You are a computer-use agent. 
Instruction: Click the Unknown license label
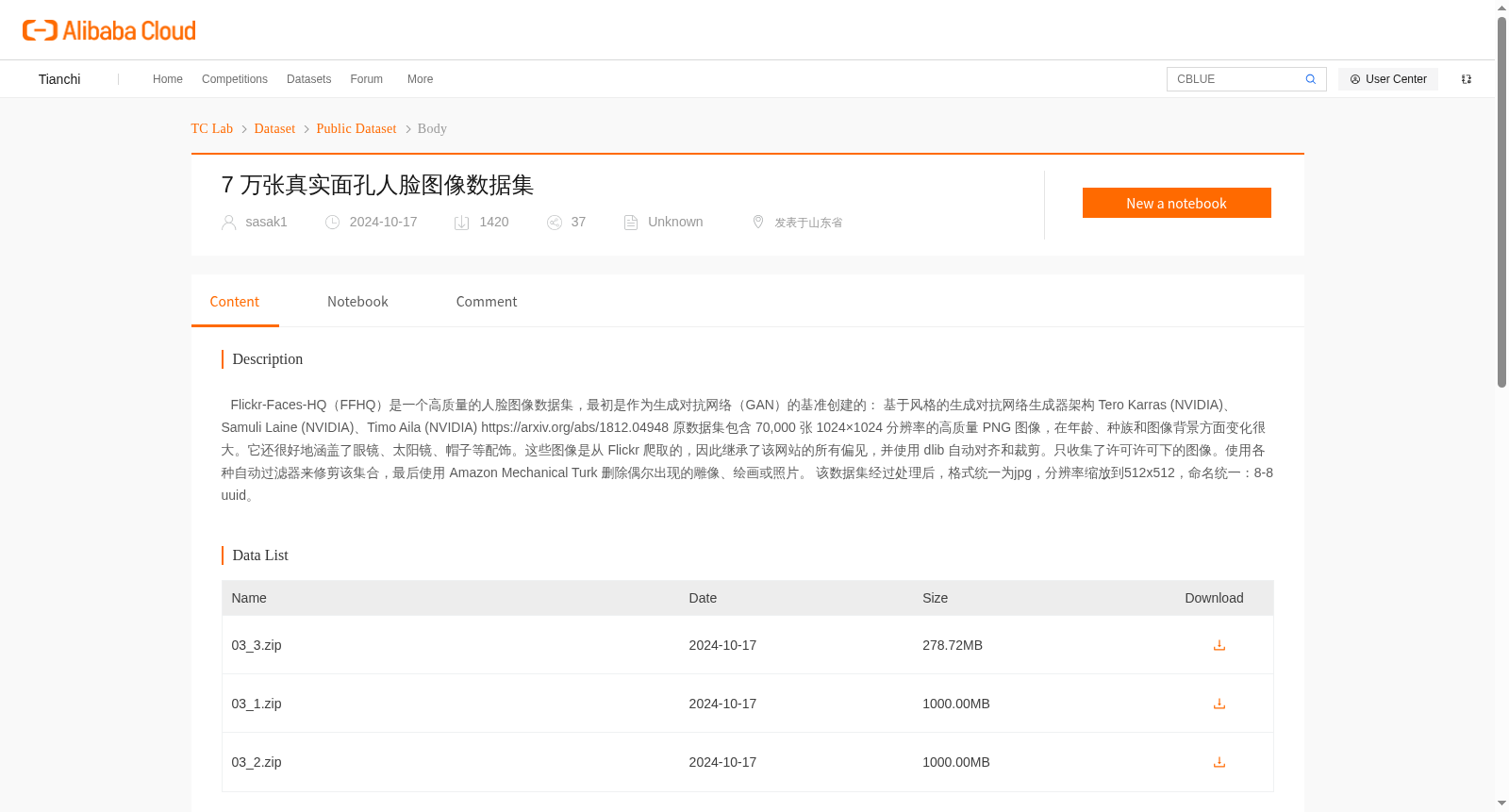pos(675,223)
